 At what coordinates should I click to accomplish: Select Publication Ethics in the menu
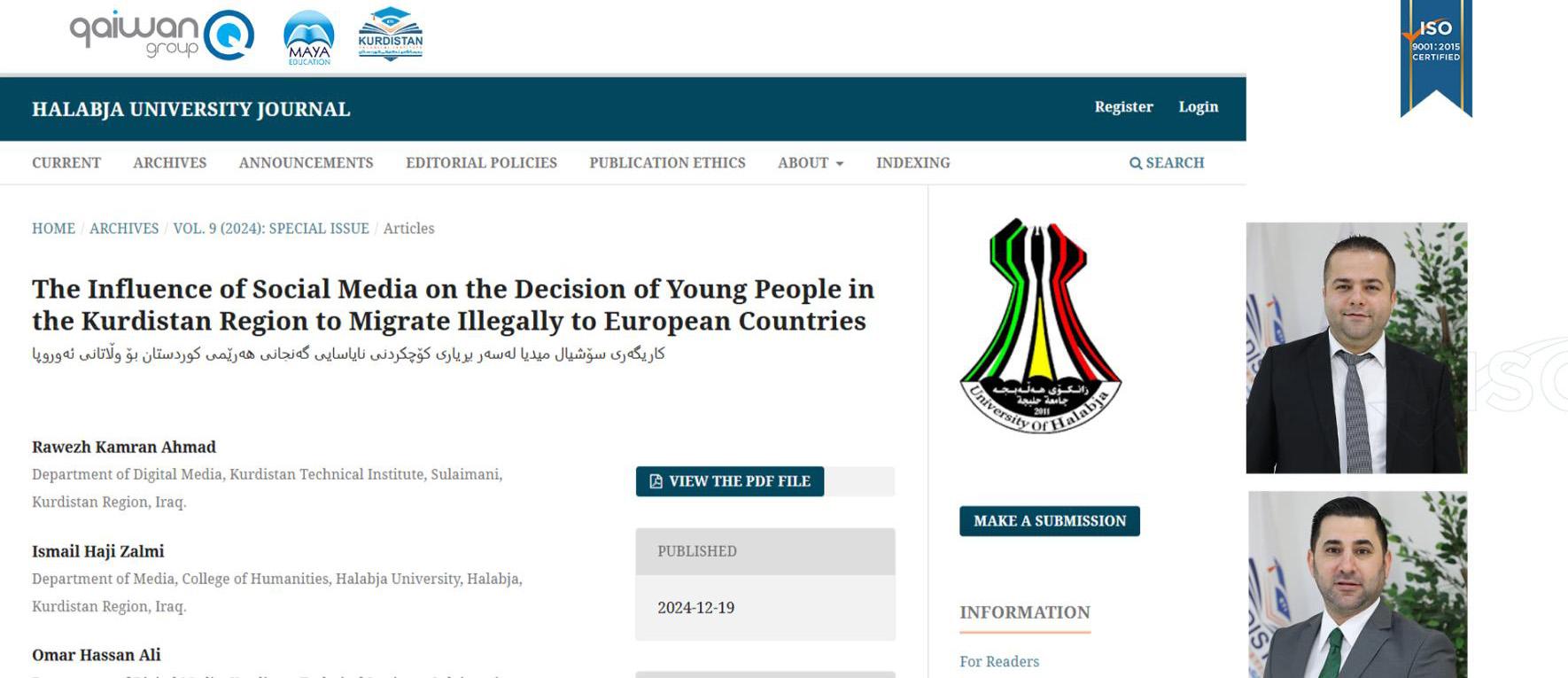tap(667, 163)
